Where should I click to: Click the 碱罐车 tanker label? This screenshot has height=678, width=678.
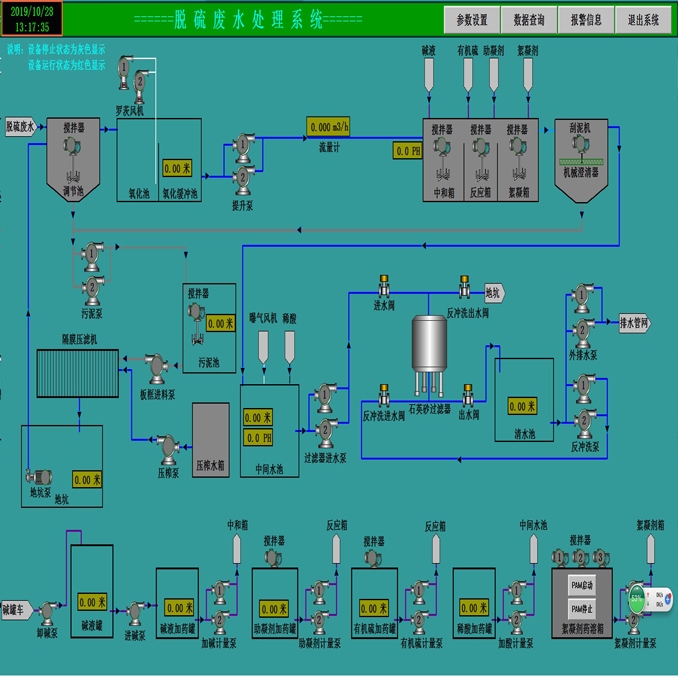click(x=17, y=610)
